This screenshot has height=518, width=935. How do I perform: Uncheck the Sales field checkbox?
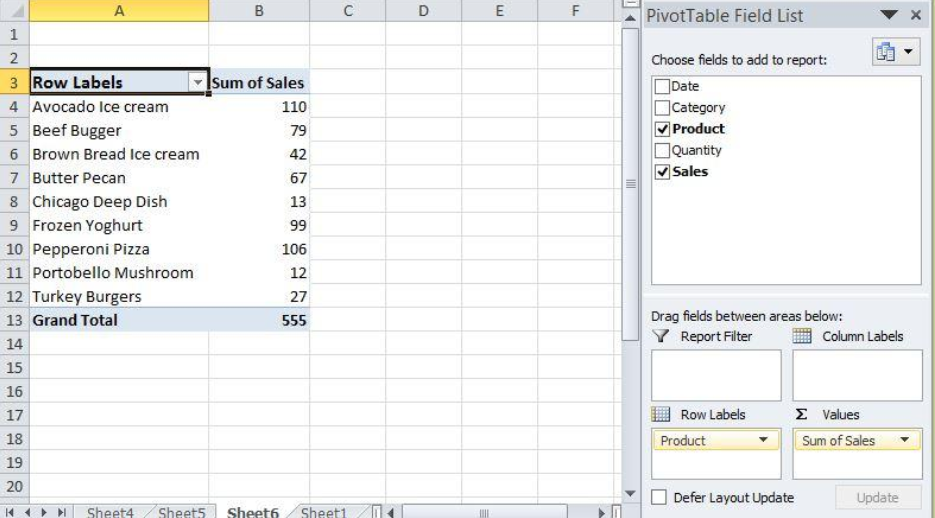pos(662,172)
